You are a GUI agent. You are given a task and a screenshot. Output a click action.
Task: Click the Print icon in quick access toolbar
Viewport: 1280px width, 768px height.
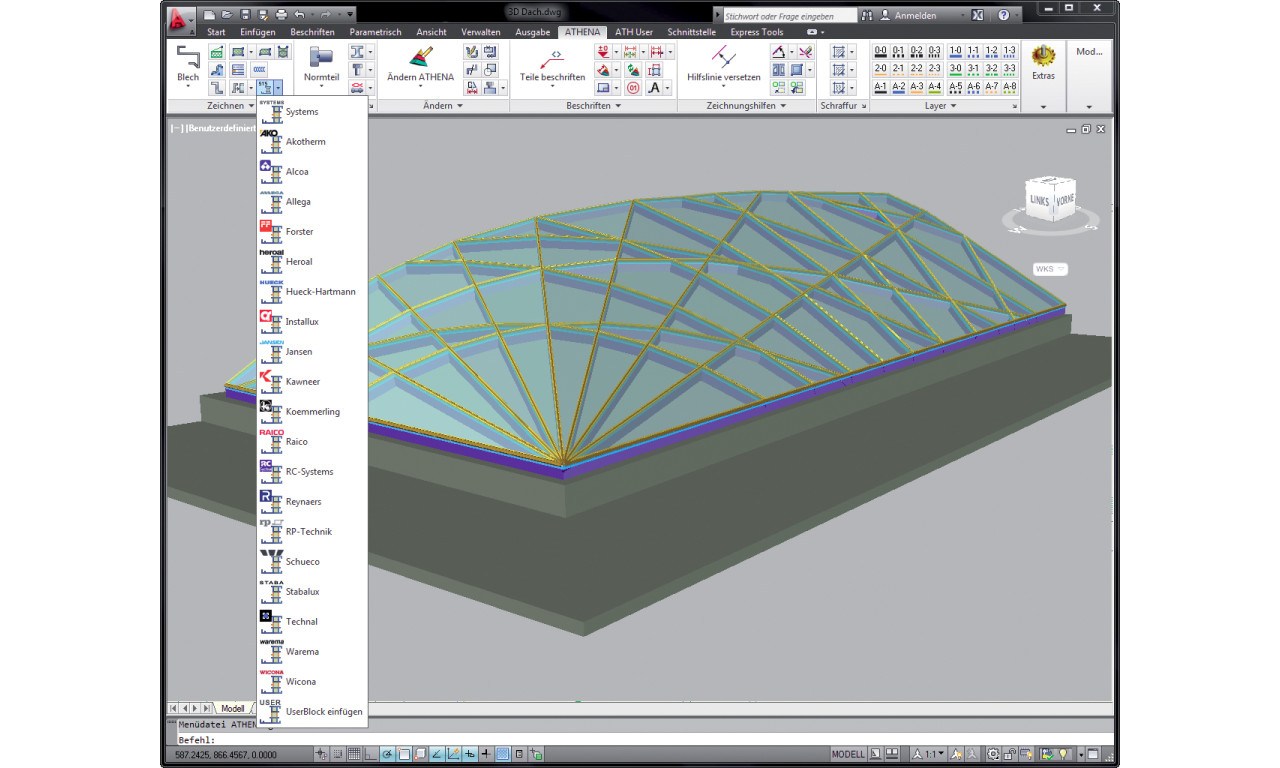click(x=281, y=15)
